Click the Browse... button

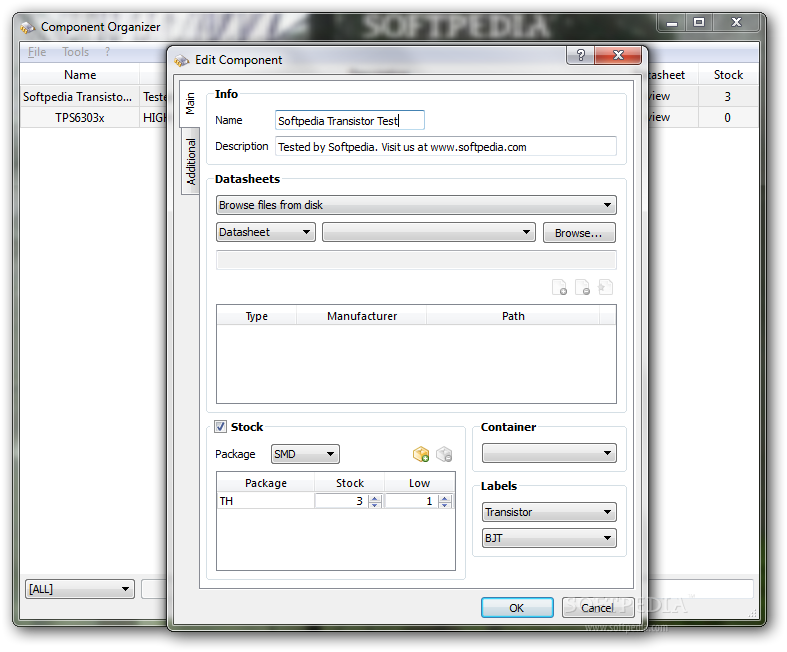579,233
